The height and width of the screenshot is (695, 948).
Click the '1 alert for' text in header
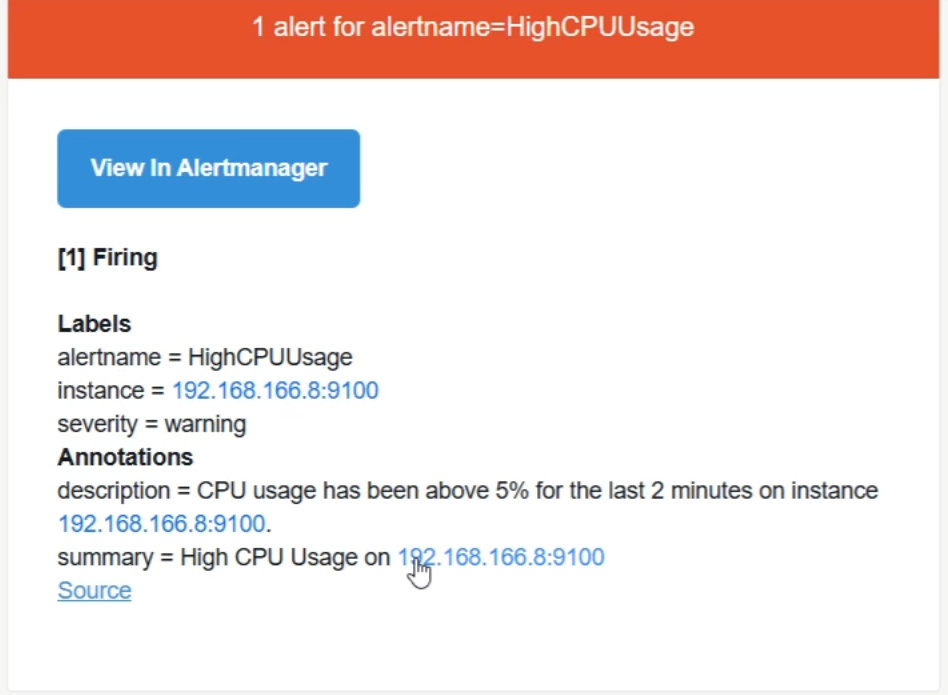[x=307, y=27]
